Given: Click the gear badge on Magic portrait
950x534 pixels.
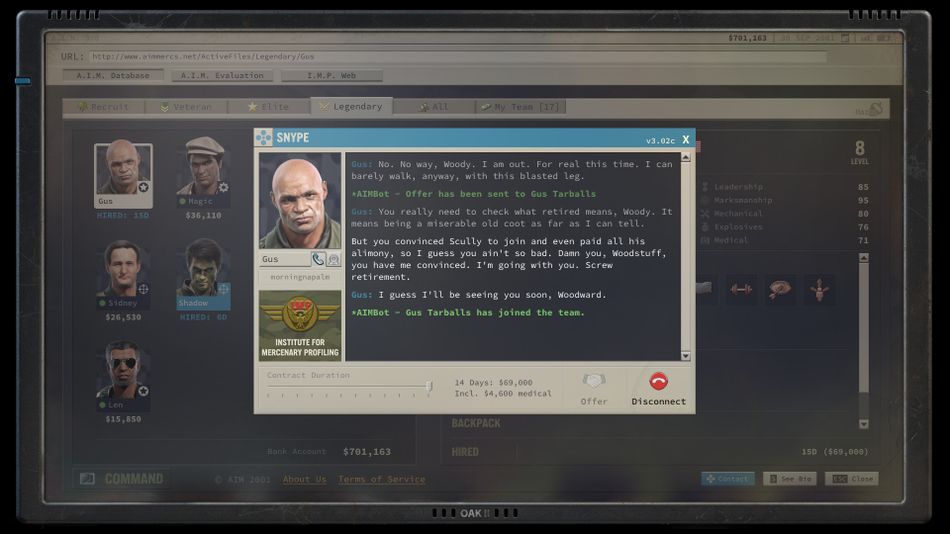Looking at the screenshot, I should click(224, 187).
